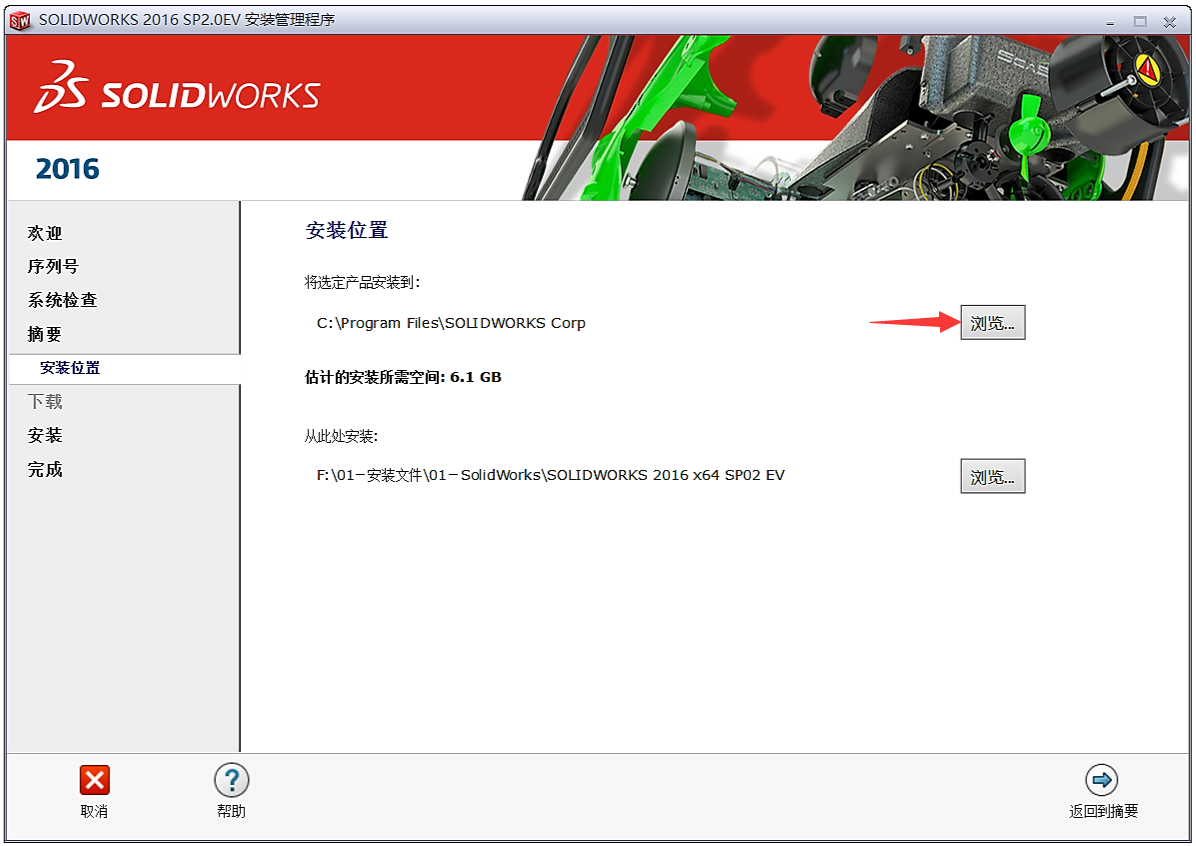
Task: Click the SOLIDWORKS logo in the banner
Action: coord(177,92)
